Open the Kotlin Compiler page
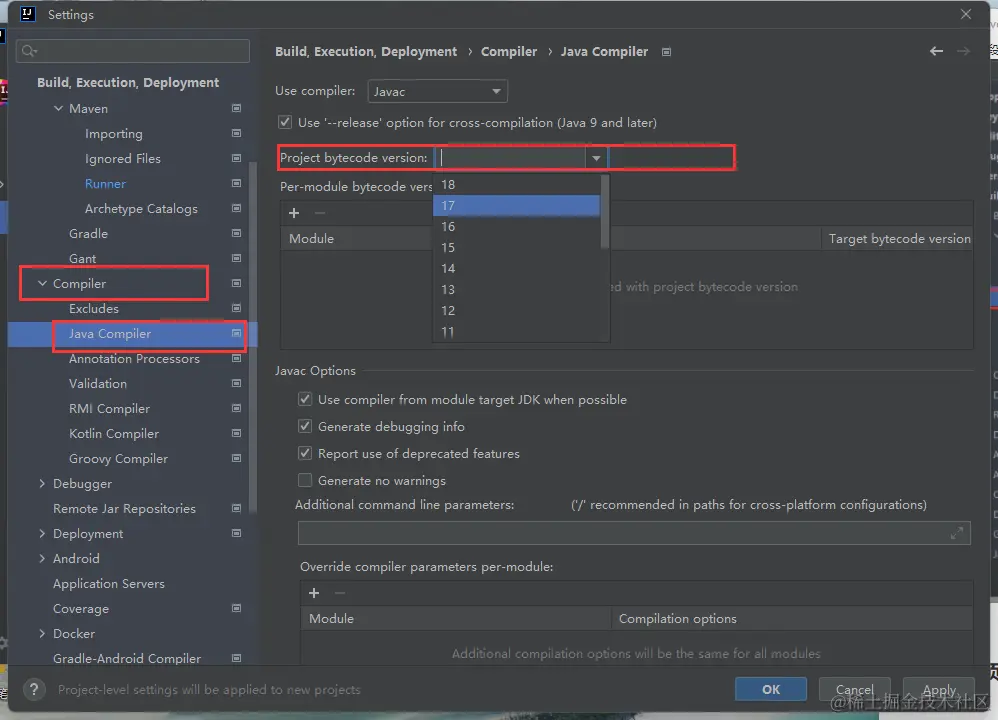 [x=114, y=434]
